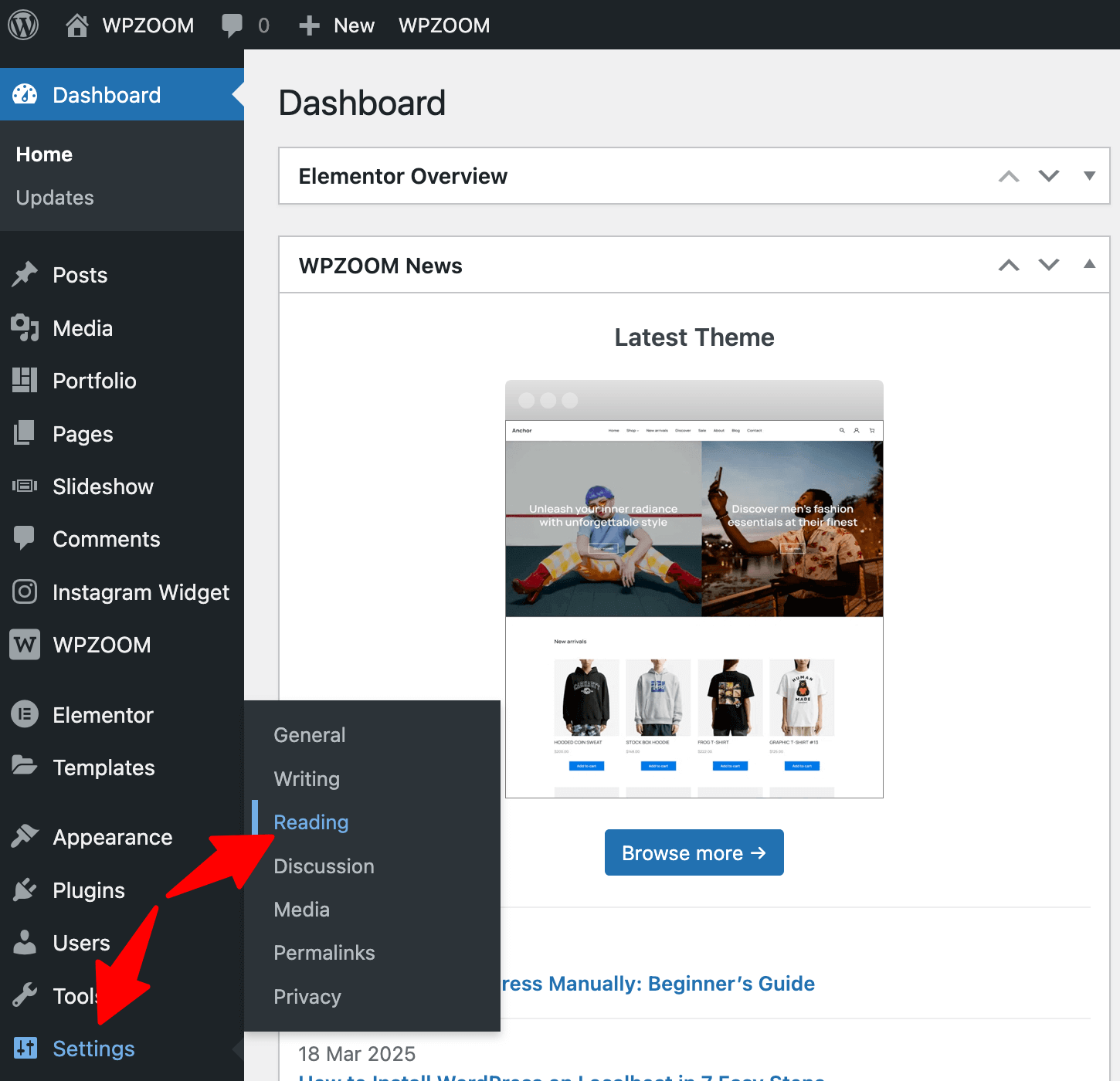Move Elementor Overview panel down

[1049, 176]
